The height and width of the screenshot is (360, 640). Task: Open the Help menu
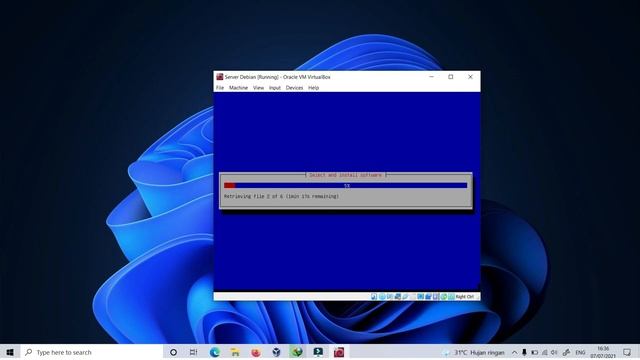point(313,88)
